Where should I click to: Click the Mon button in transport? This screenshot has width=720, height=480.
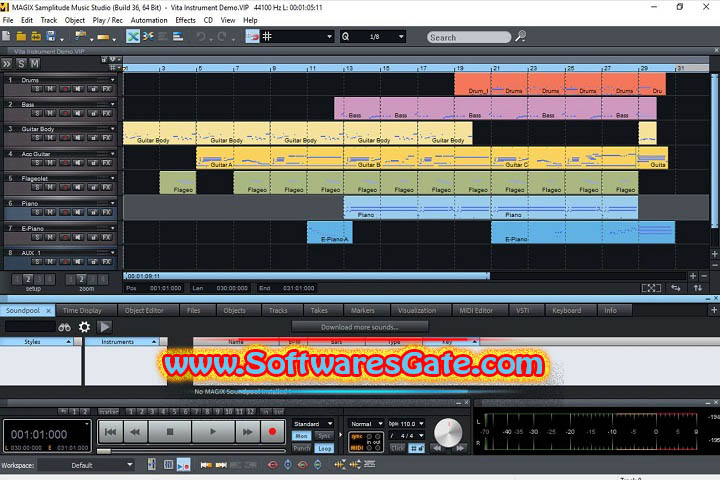pos(302,436)
